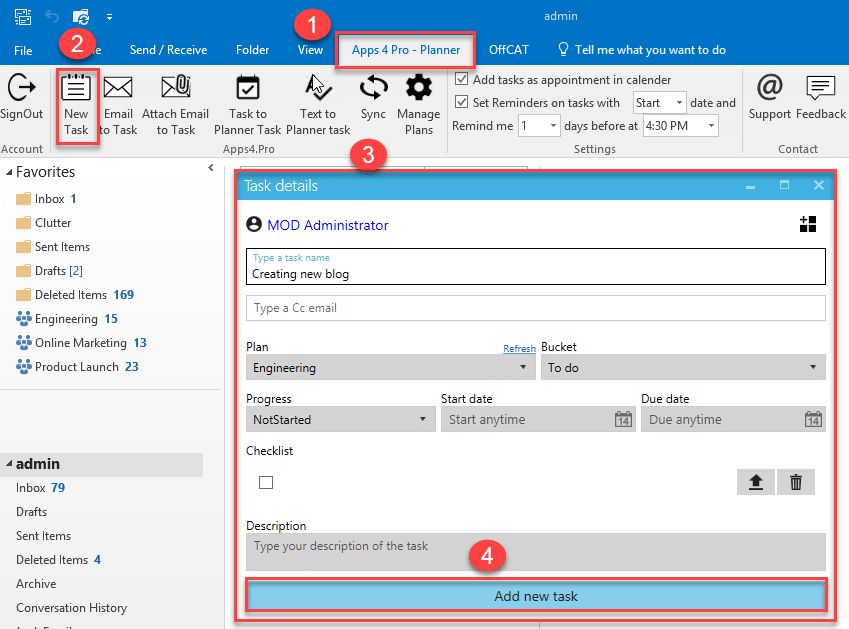This screenshot has width=849, height=629.
Task: Click the Type a Cc email field
Action: pyautogui.click(x=535, y=308)
